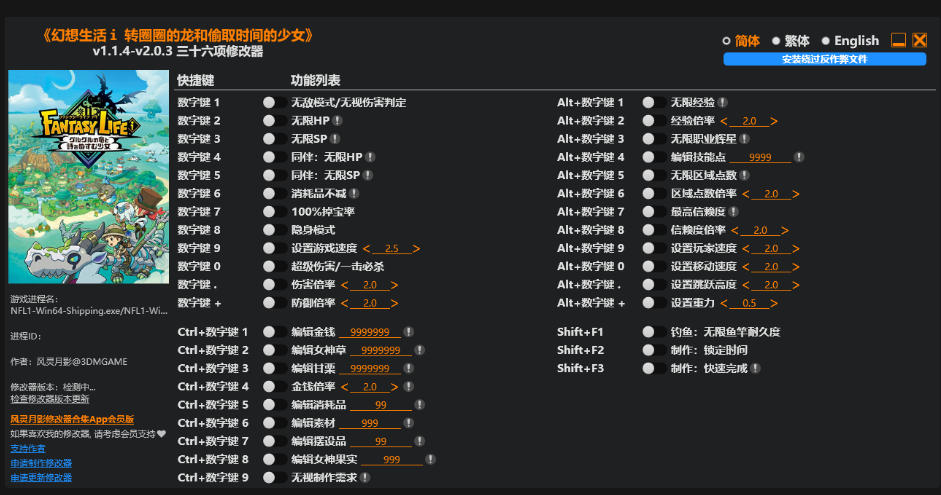Click 编辑素材 value field 999
Viewport: 941px width, 495px height.
(x=370, y=423)
